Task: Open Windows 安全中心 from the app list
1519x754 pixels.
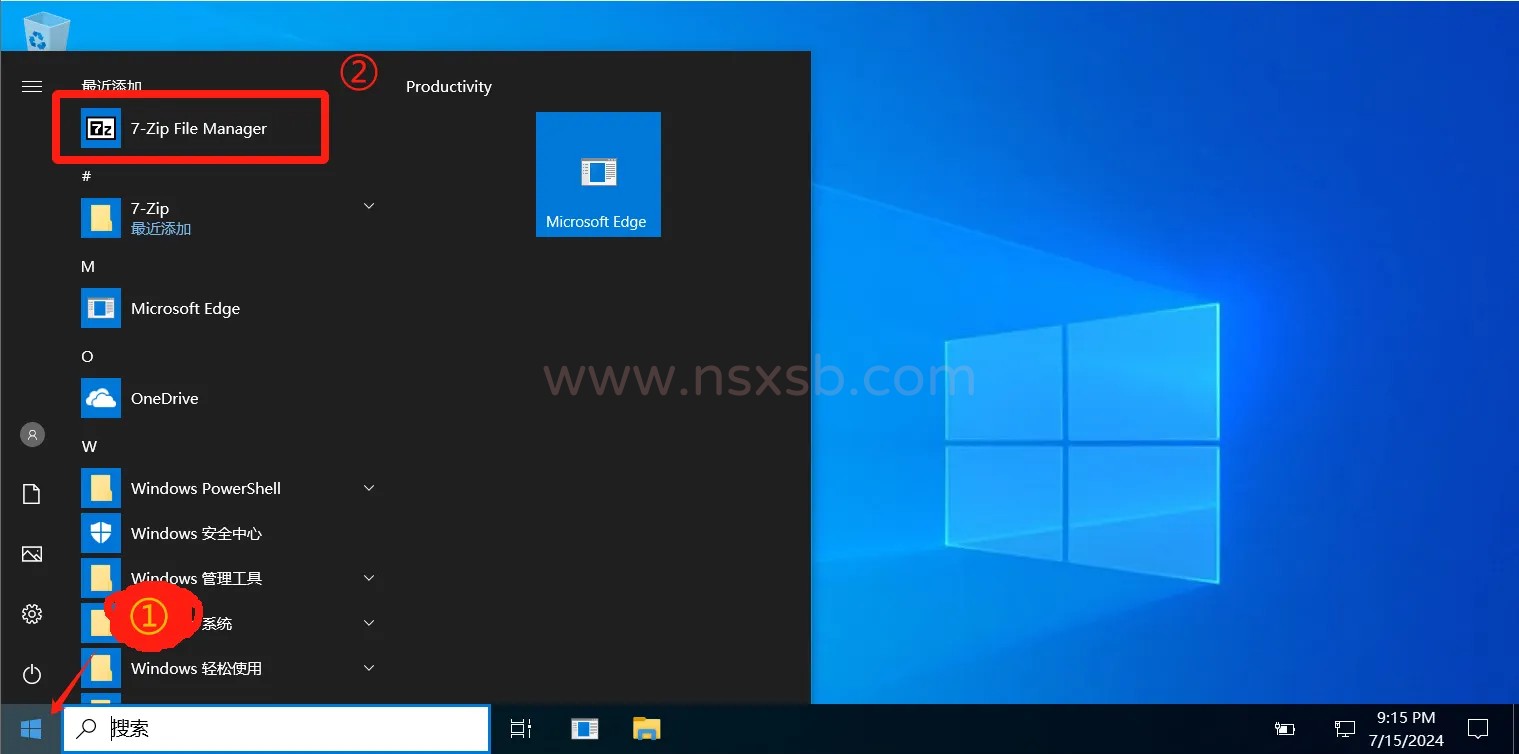Action: tap(228, 533)
